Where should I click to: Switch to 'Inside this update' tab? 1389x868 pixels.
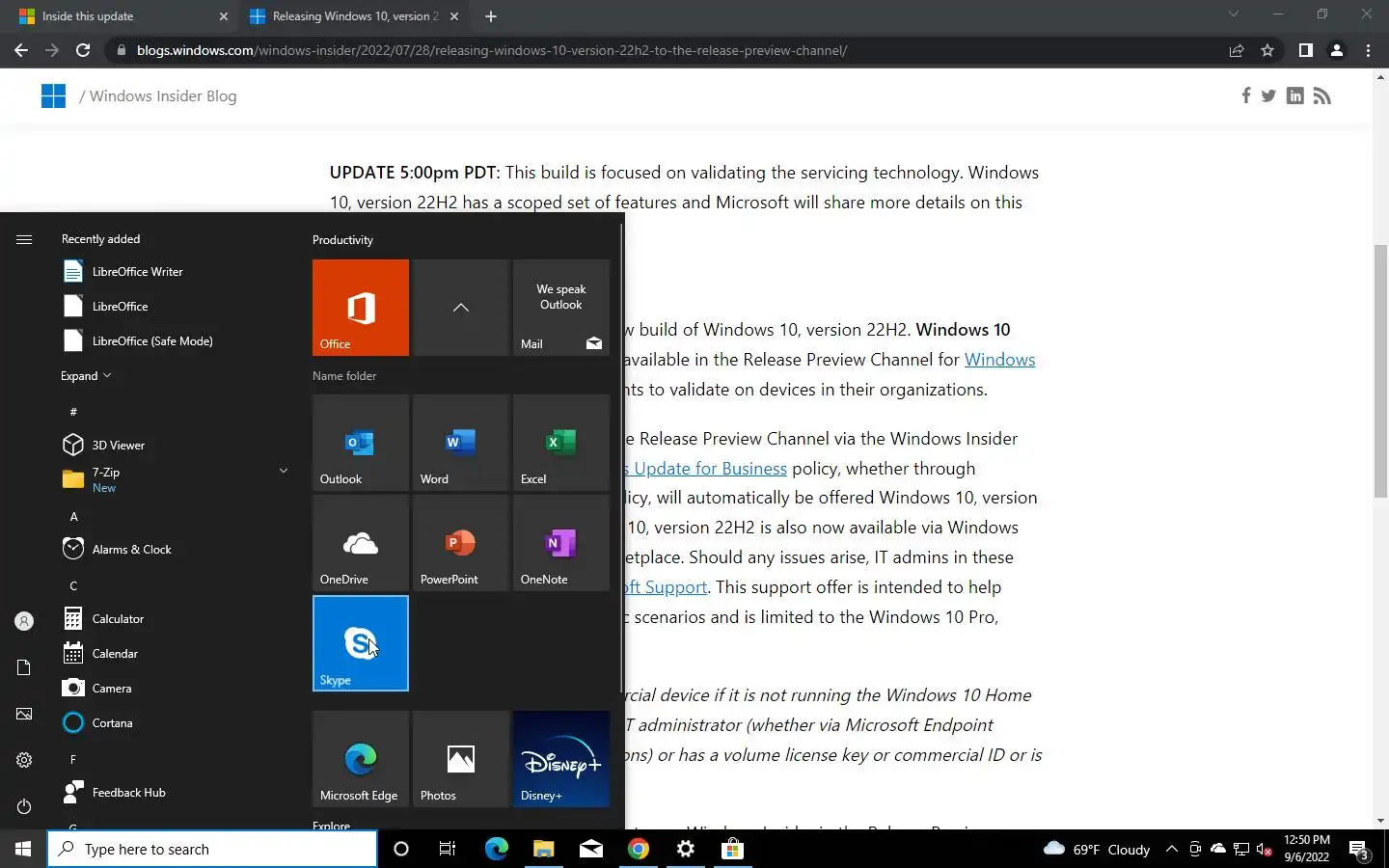pos(121,16)
